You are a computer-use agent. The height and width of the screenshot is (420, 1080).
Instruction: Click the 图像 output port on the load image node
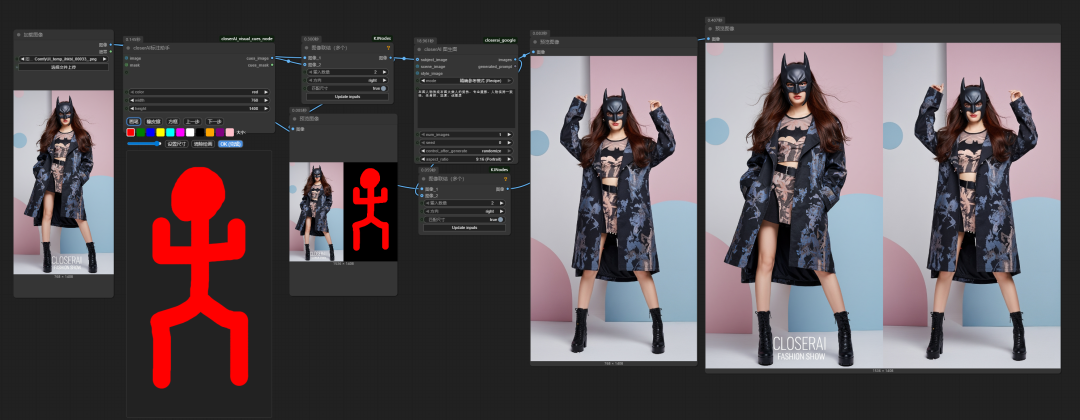pyautogui.click(x=112, y=44)
